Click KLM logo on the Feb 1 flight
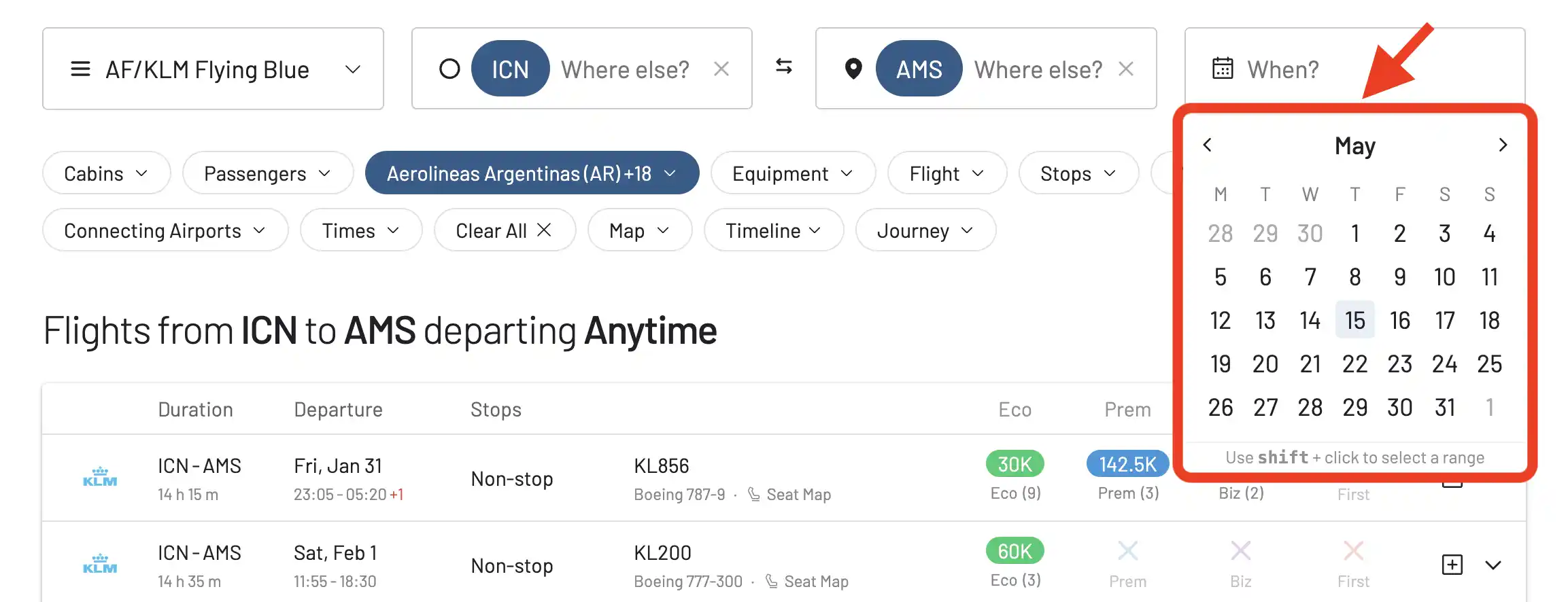 coord(100,564)
